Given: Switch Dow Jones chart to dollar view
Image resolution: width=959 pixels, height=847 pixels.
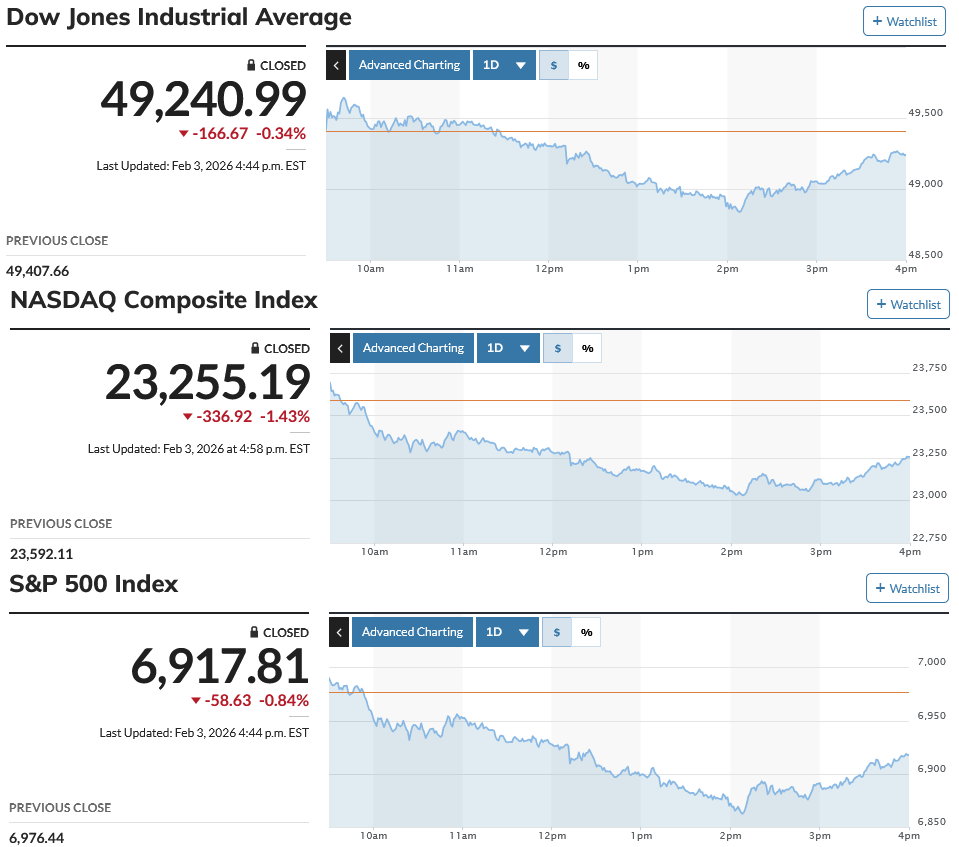Looking at the screenshot, I should tap(554, 65).
